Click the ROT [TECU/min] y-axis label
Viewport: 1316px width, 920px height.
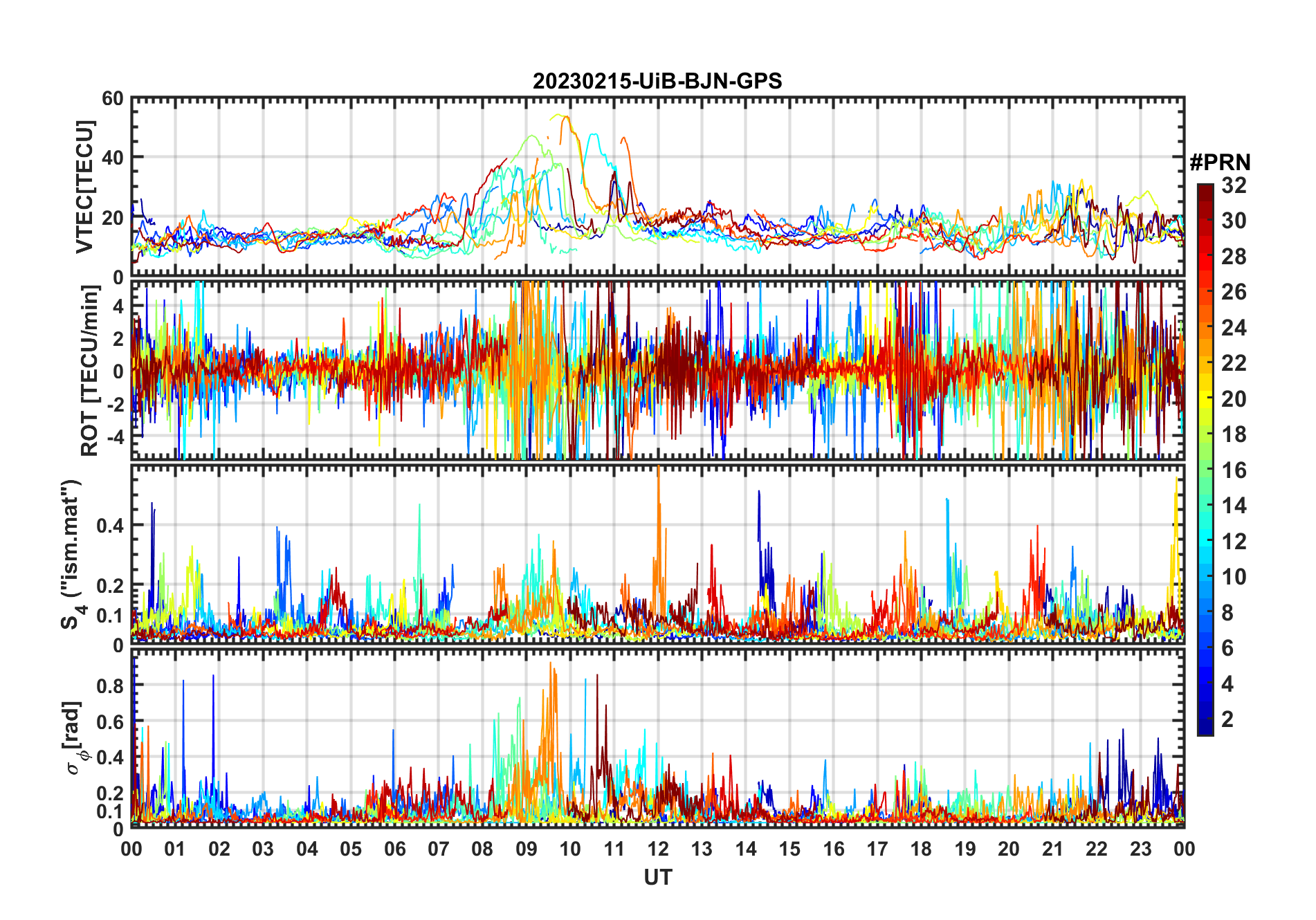coord(90,369)
